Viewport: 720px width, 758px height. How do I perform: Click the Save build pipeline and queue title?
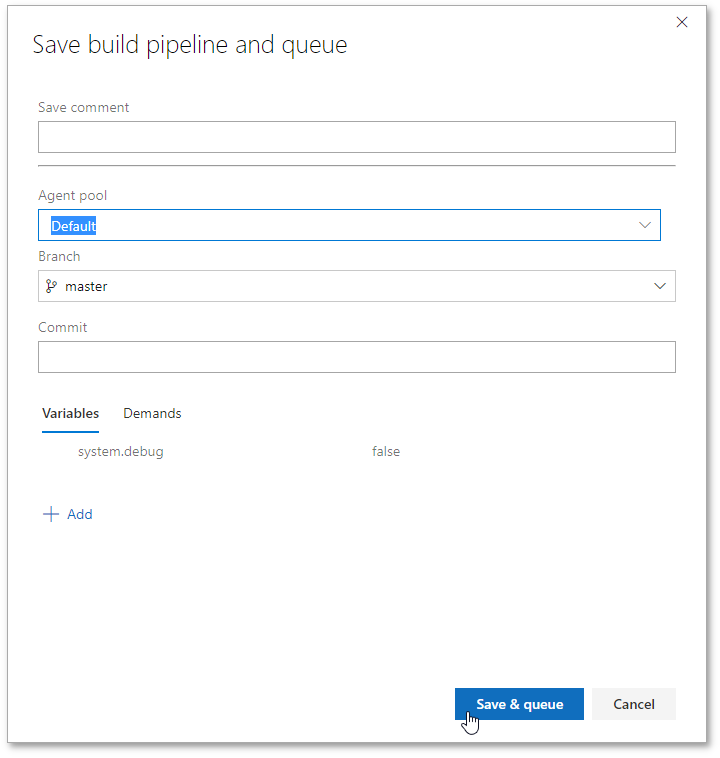click(190, 45)
